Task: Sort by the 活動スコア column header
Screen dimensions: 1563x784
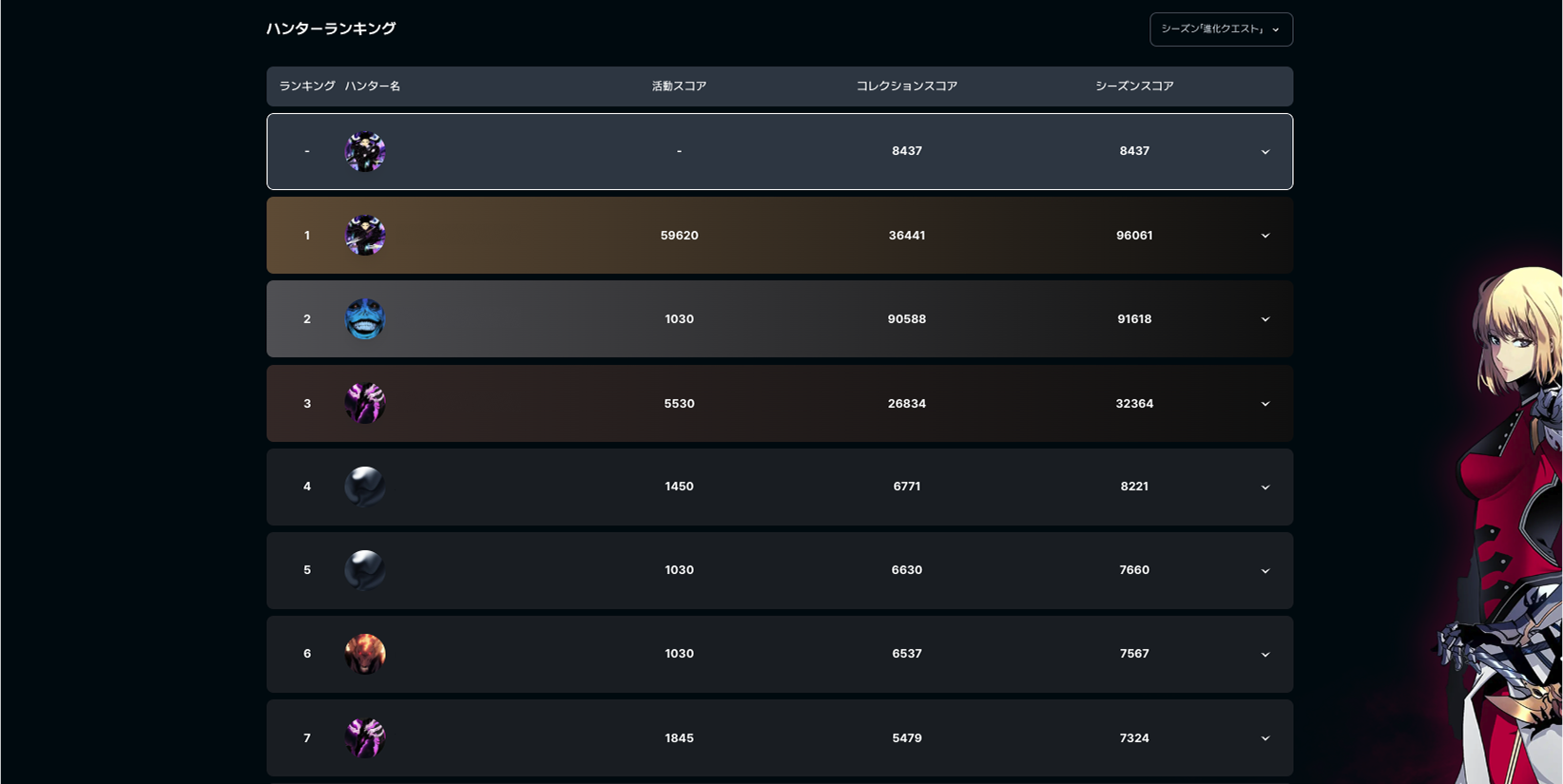Action: (679, 86)
